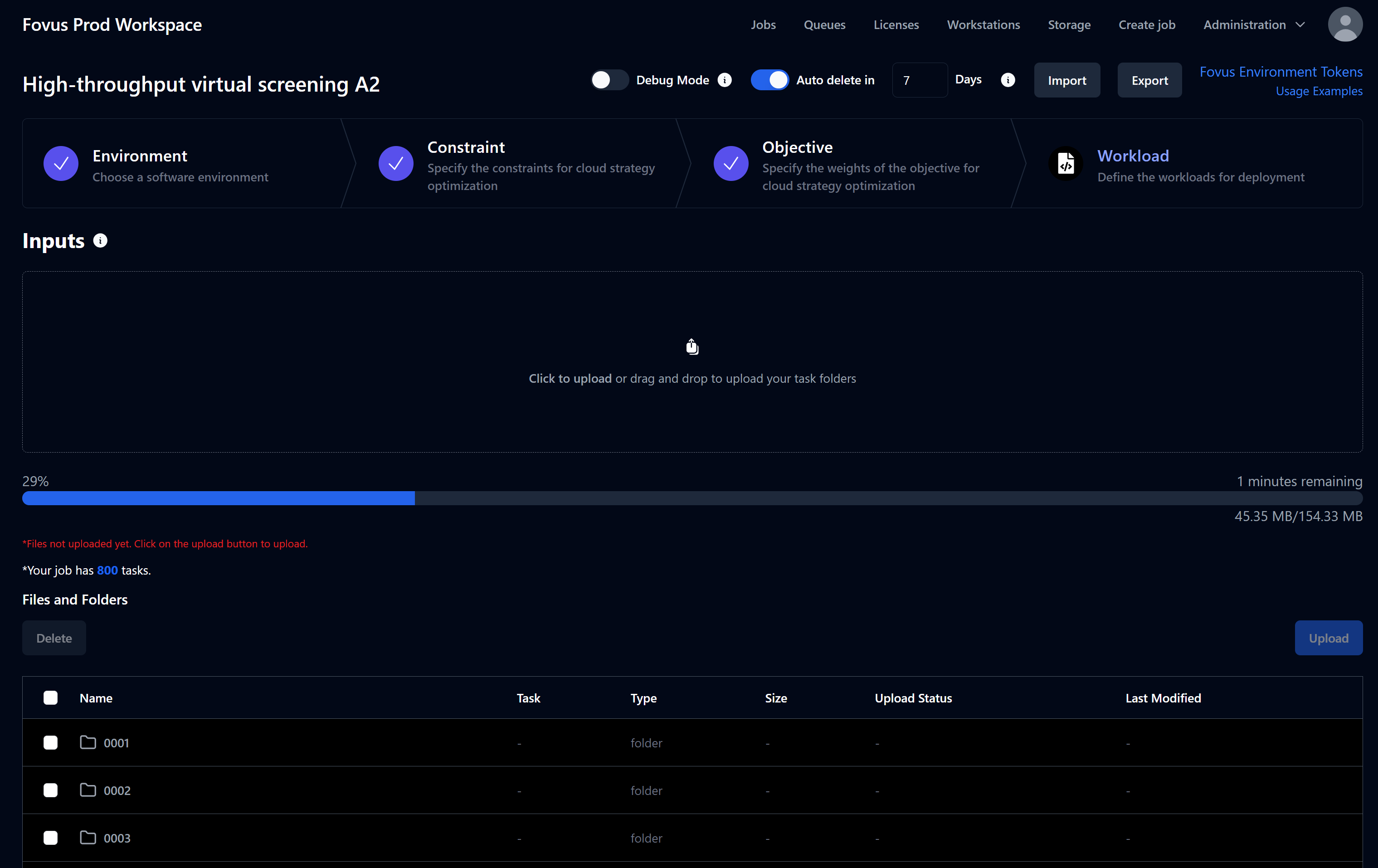Screen dimensions: 1378x868
Task: Open the Usage Examples link
Action: point(1319,91)
